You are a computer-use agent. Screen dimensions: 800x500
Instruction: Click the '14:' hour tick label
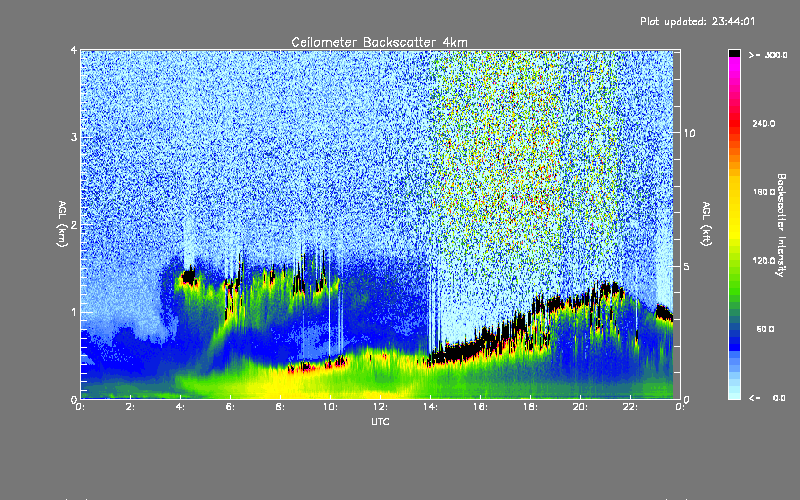pos(431,407)
